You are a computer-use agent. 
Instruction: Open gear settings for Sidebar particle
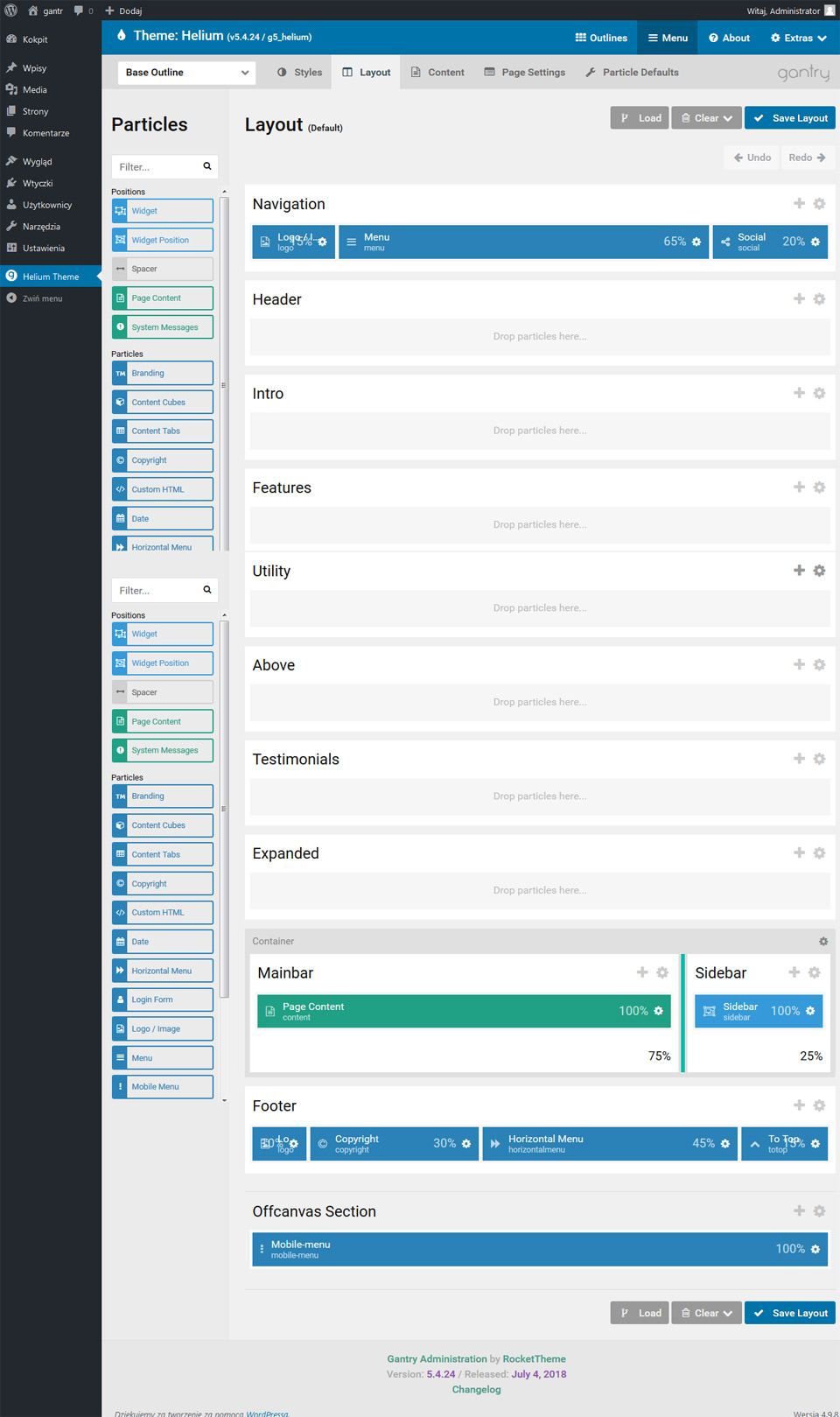point(810,1011)
